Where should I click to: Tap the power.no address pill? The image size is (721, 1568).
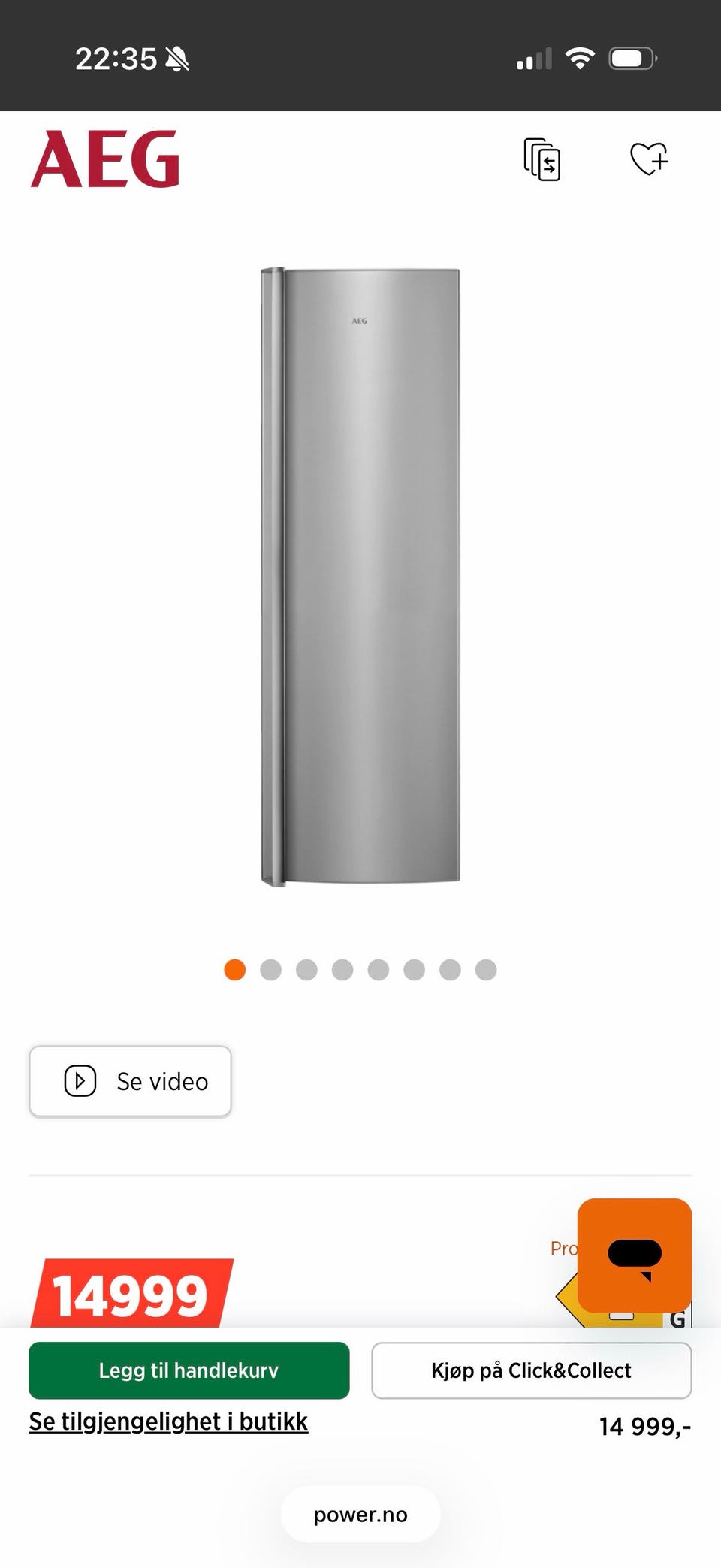(x=360, y=1515)
